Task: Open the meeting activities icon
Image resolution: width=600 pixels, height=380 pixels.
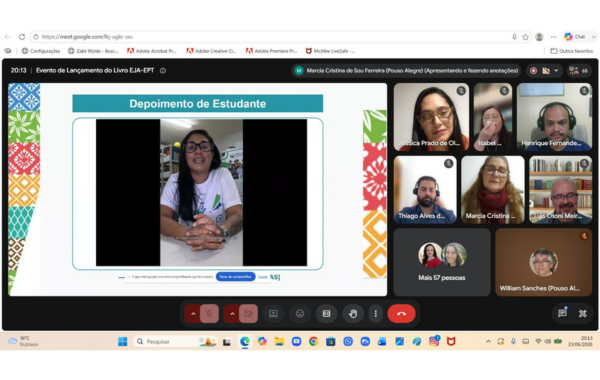Action: (x=582, y=313)
